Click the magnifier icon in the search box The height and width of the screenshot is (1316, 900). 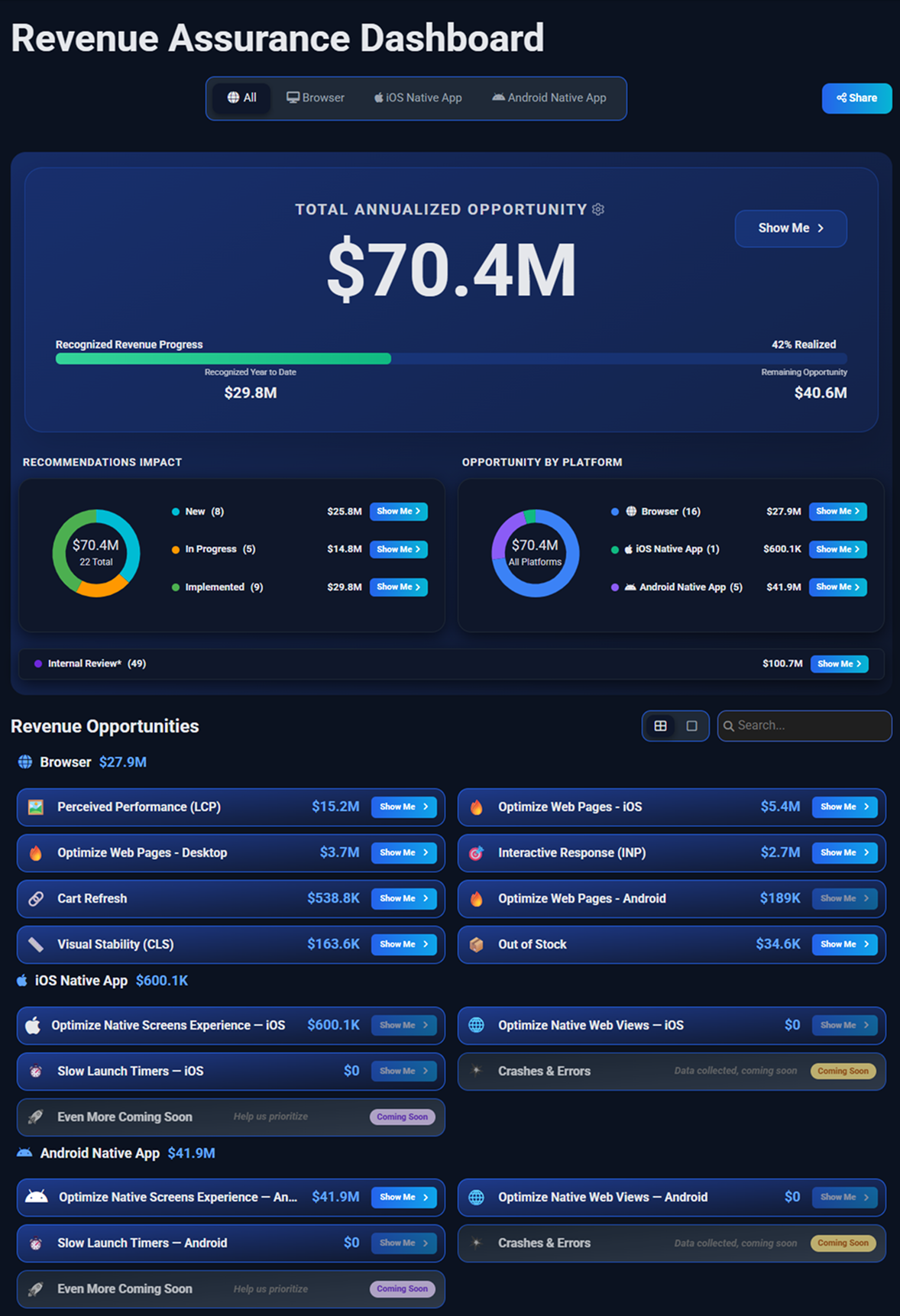(x=729, y=726)
